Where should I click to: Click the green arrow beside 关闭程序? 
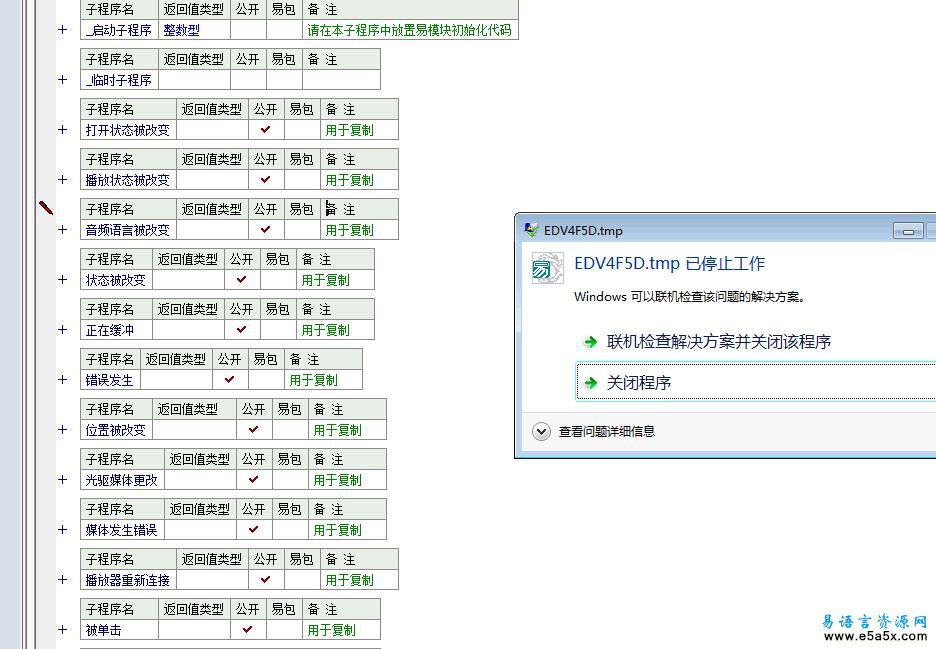tap(590, 383)
